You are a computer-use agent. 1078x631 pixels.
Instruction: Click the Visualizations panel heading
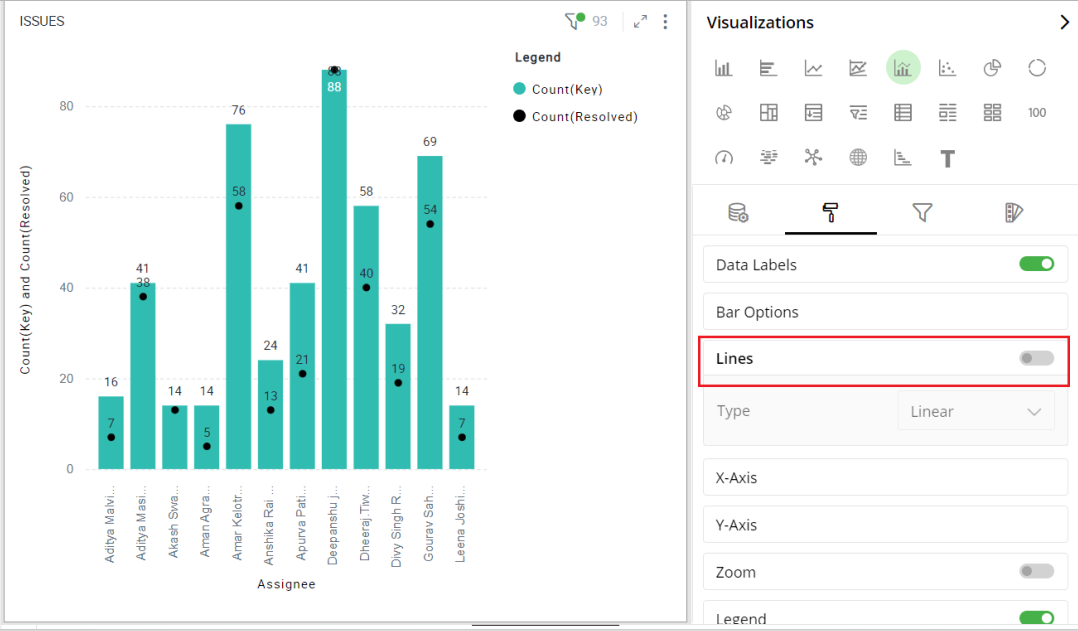[x=760, y=23]
